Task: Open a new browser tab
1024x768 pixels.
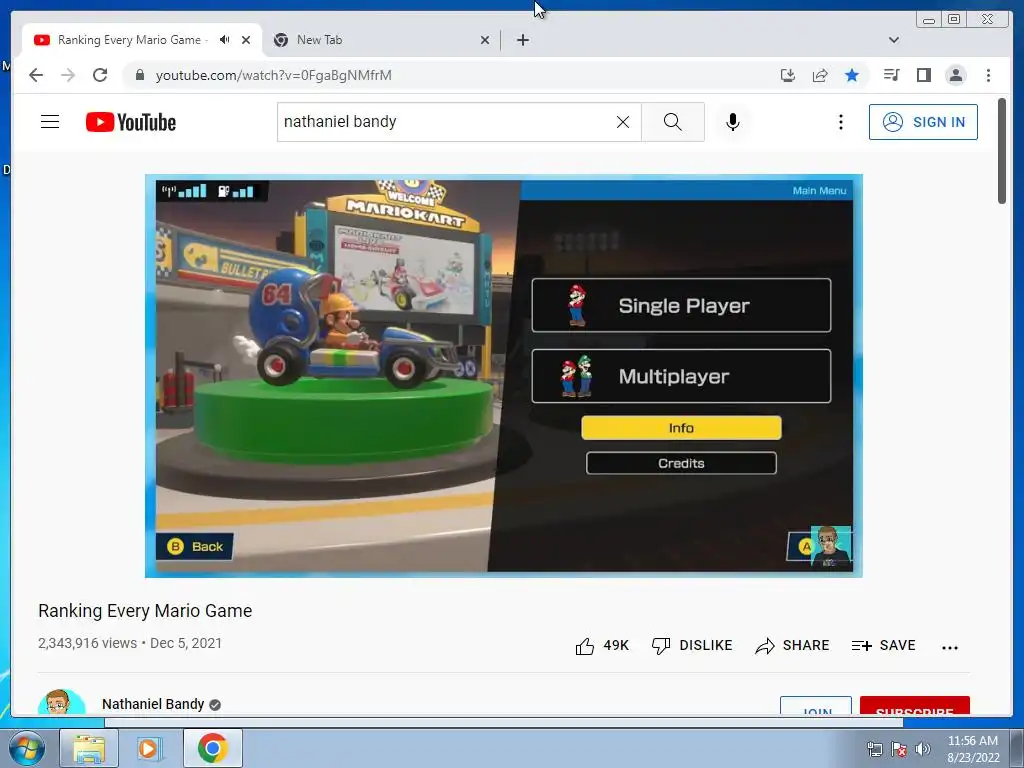Action: 522,40
